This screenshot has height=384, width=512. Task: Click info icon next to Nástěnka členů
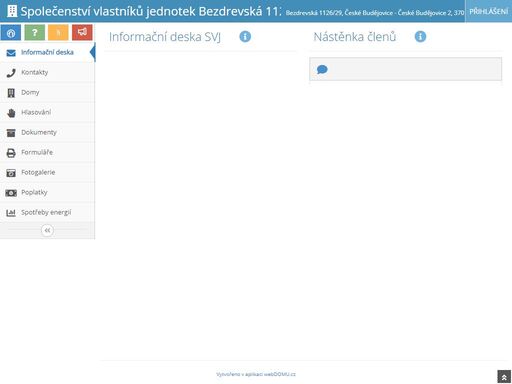point(420,36)
